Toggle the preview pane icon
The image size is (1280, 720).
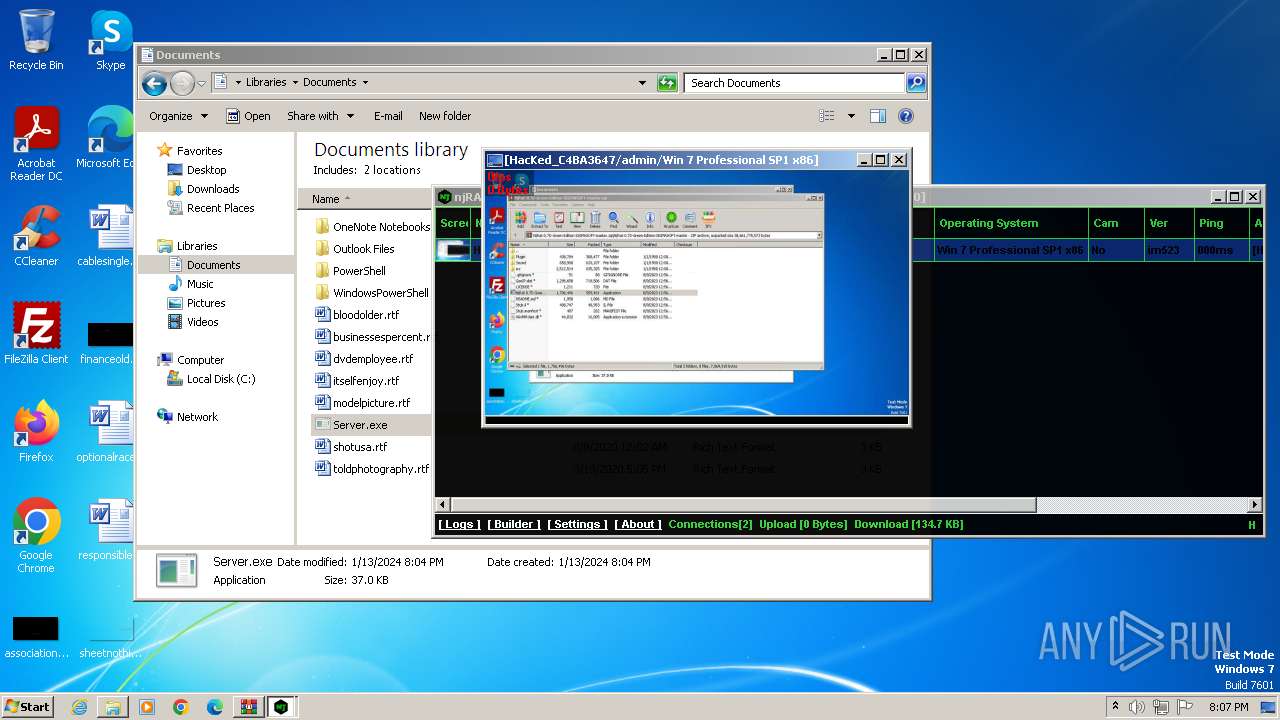tap(878, 116)
